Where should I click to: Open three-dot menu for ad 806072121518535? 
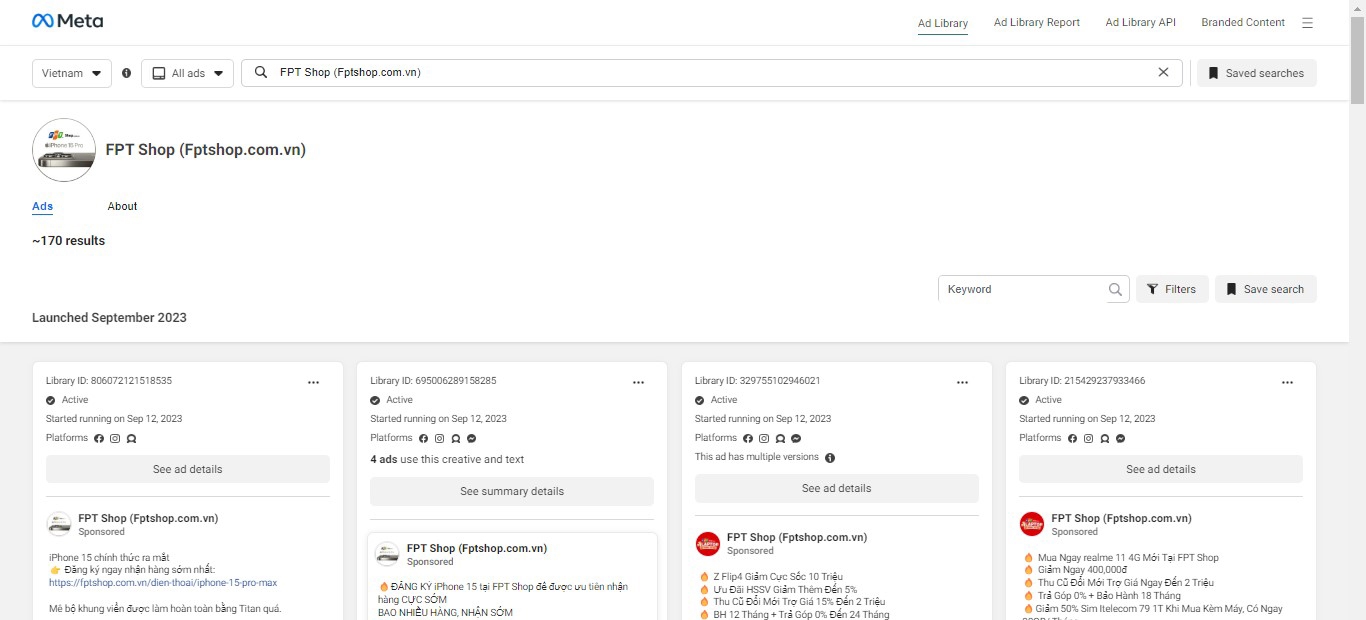pyautogui.click(x=313, y=382)
